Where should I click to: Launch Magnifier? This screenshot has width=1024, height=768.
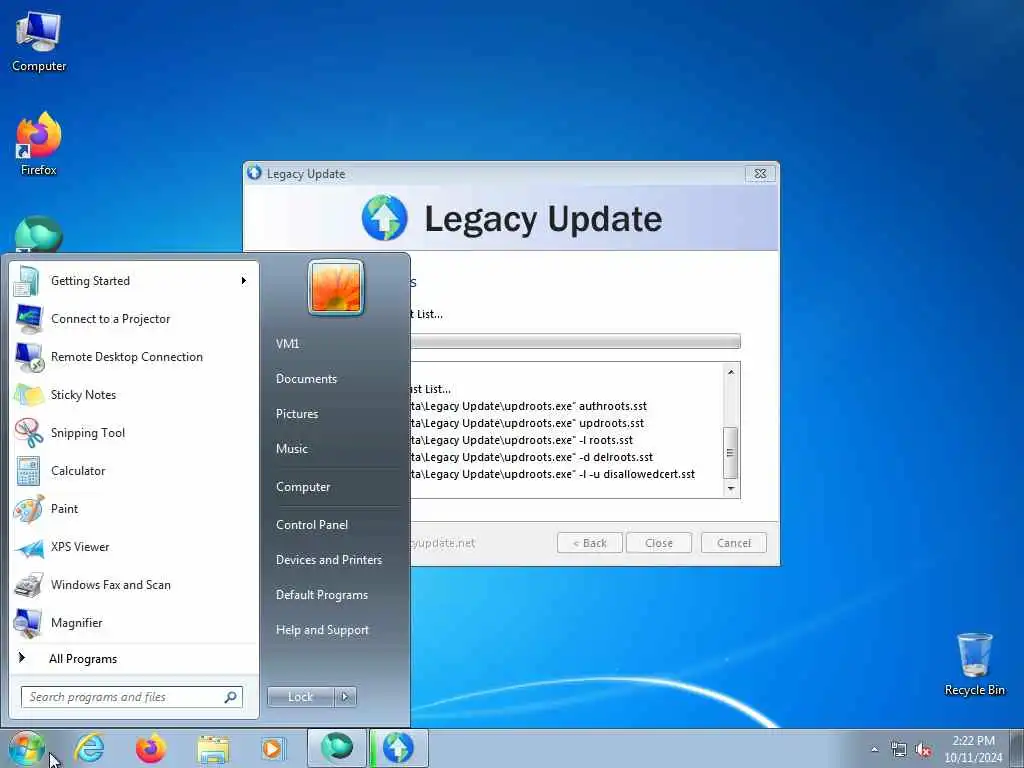(134, 622)
